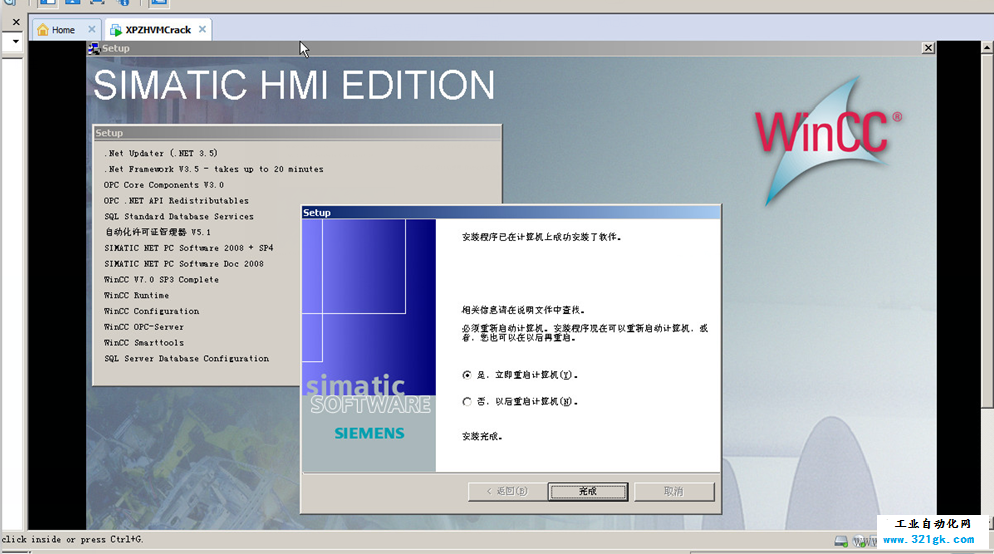Click the 'click inside or press Ctrl+G' status text

[x=72, y=539]
